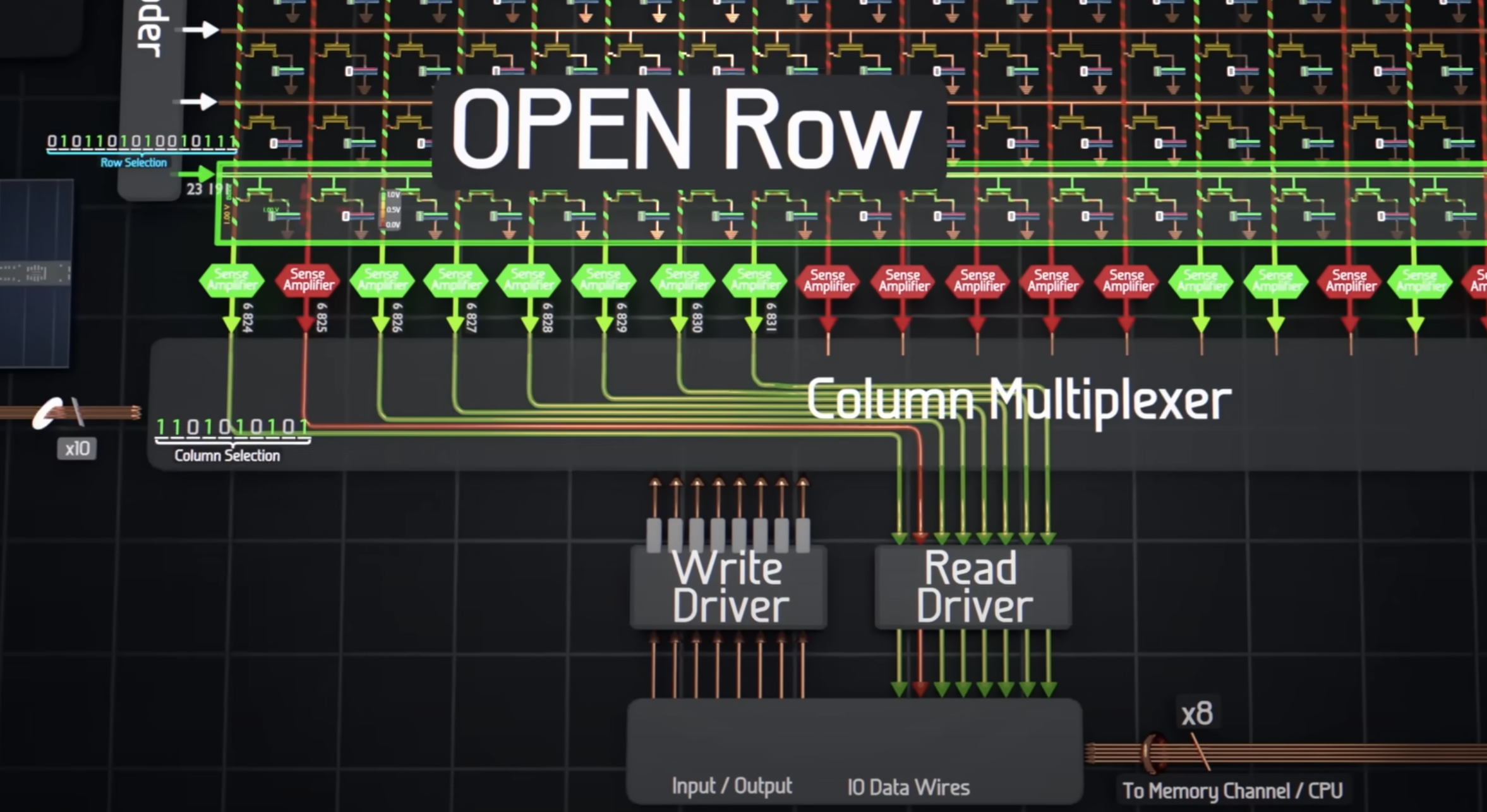The height and width of the screenshot is (812, 1487).
Task: Click the x8 wire bundle ring icon
Action: coord(1155,752)
